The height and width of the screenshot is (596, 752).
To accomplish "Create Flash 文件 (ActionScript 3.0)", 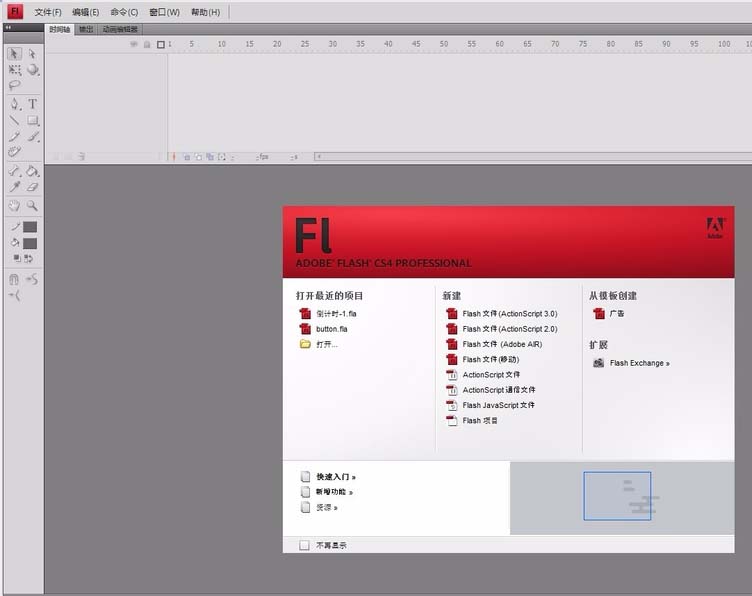I will click(x=501, y=314).
